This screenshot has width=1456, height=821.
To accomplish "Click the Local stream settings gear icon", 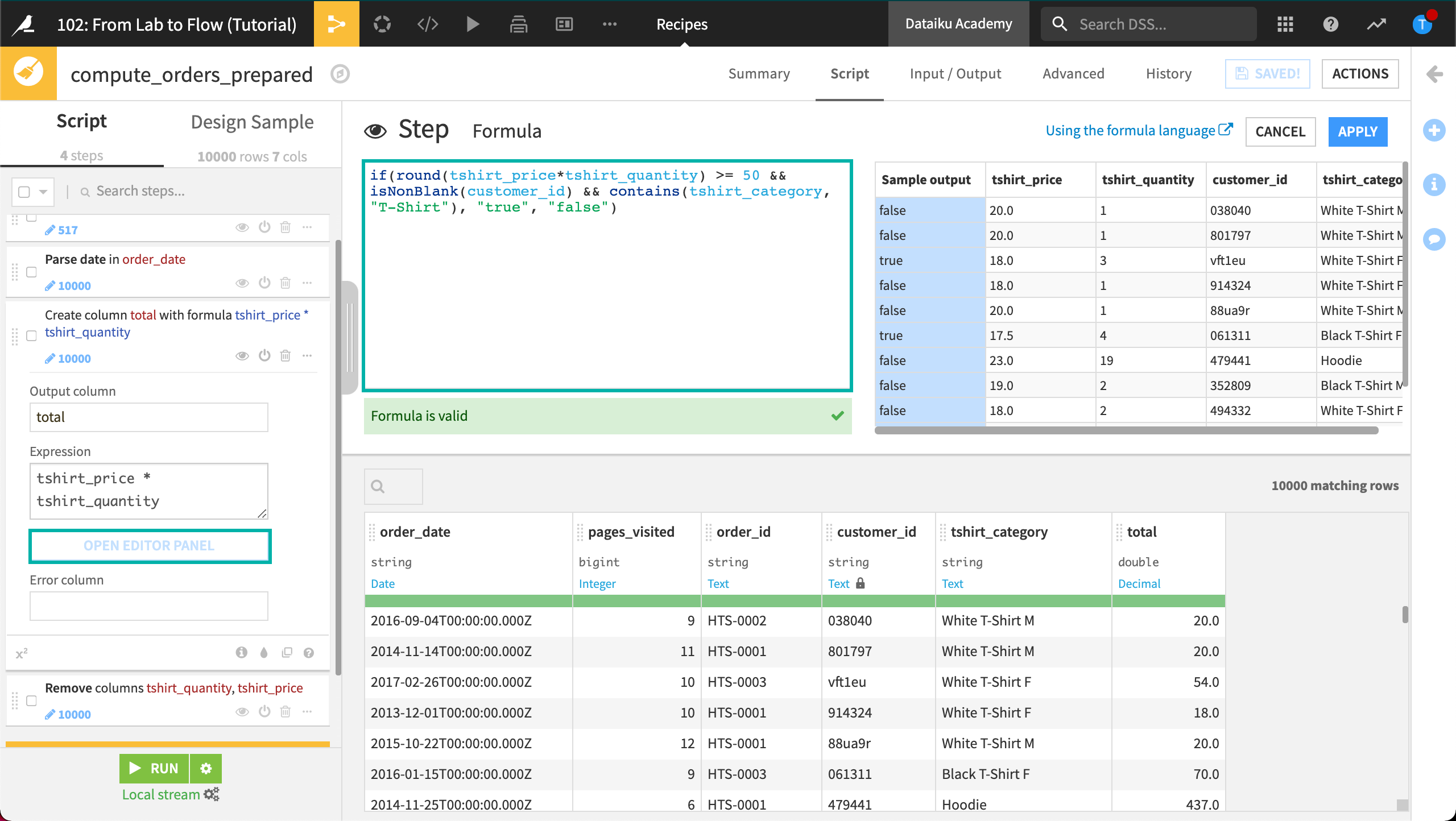I will 213,794.
